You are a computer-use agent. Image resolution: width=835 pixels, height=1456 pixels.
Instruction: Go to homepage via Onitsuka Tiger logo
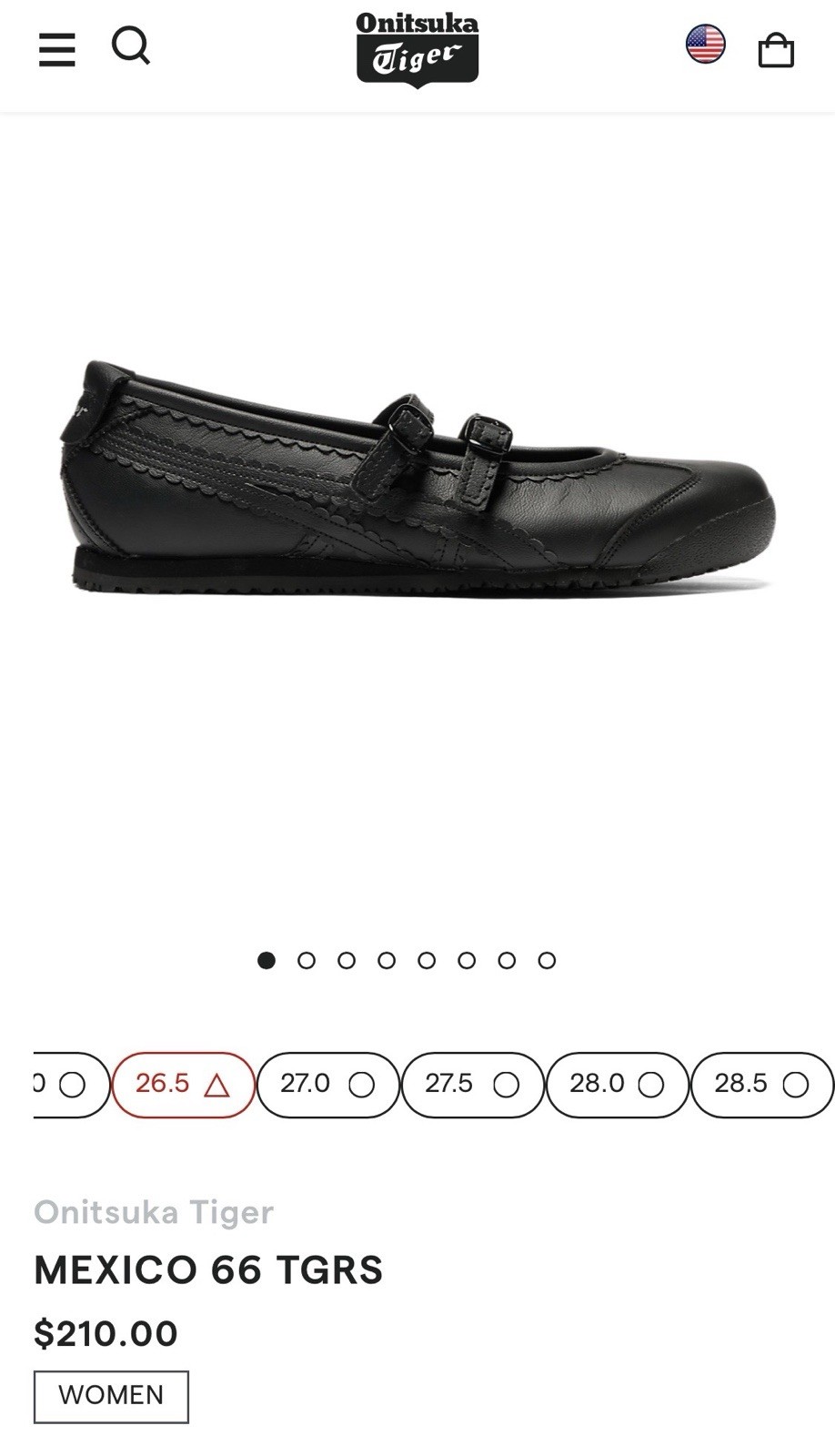[x=417, y=50]
